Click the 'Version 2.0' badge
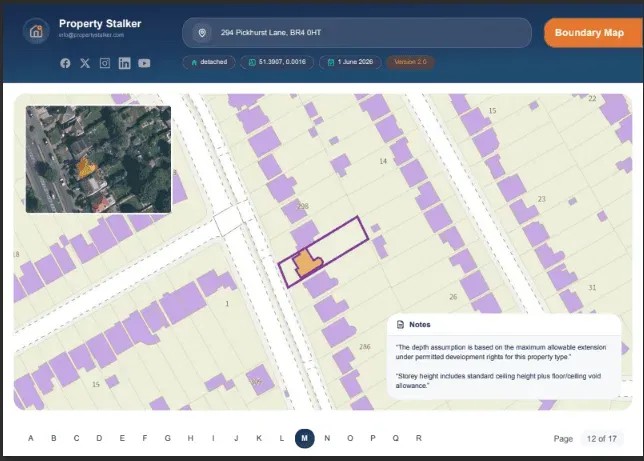 [x=410, y=62]
